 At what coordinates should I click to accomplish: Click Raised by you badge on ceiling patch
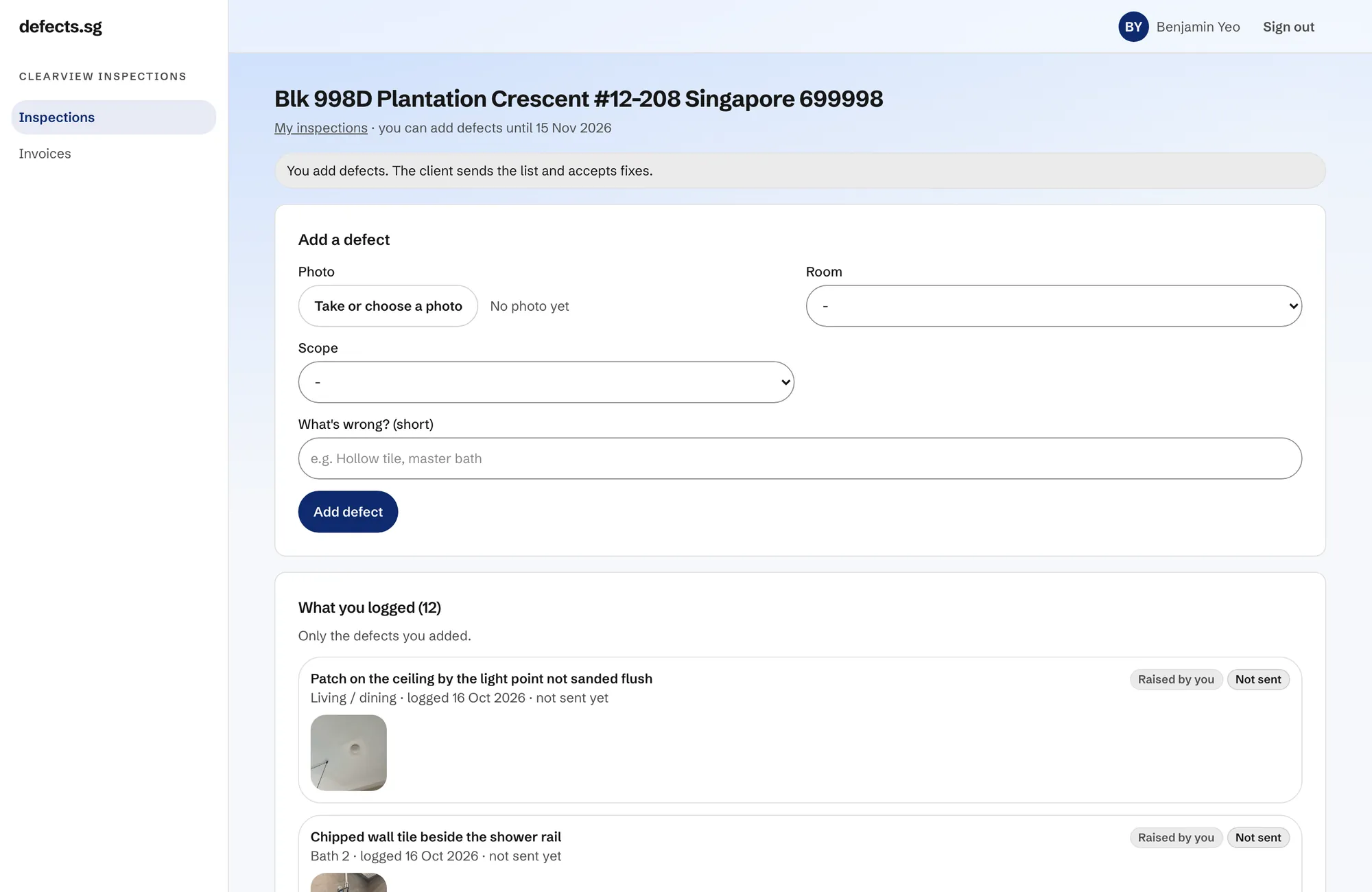(x=1176, y=679)
